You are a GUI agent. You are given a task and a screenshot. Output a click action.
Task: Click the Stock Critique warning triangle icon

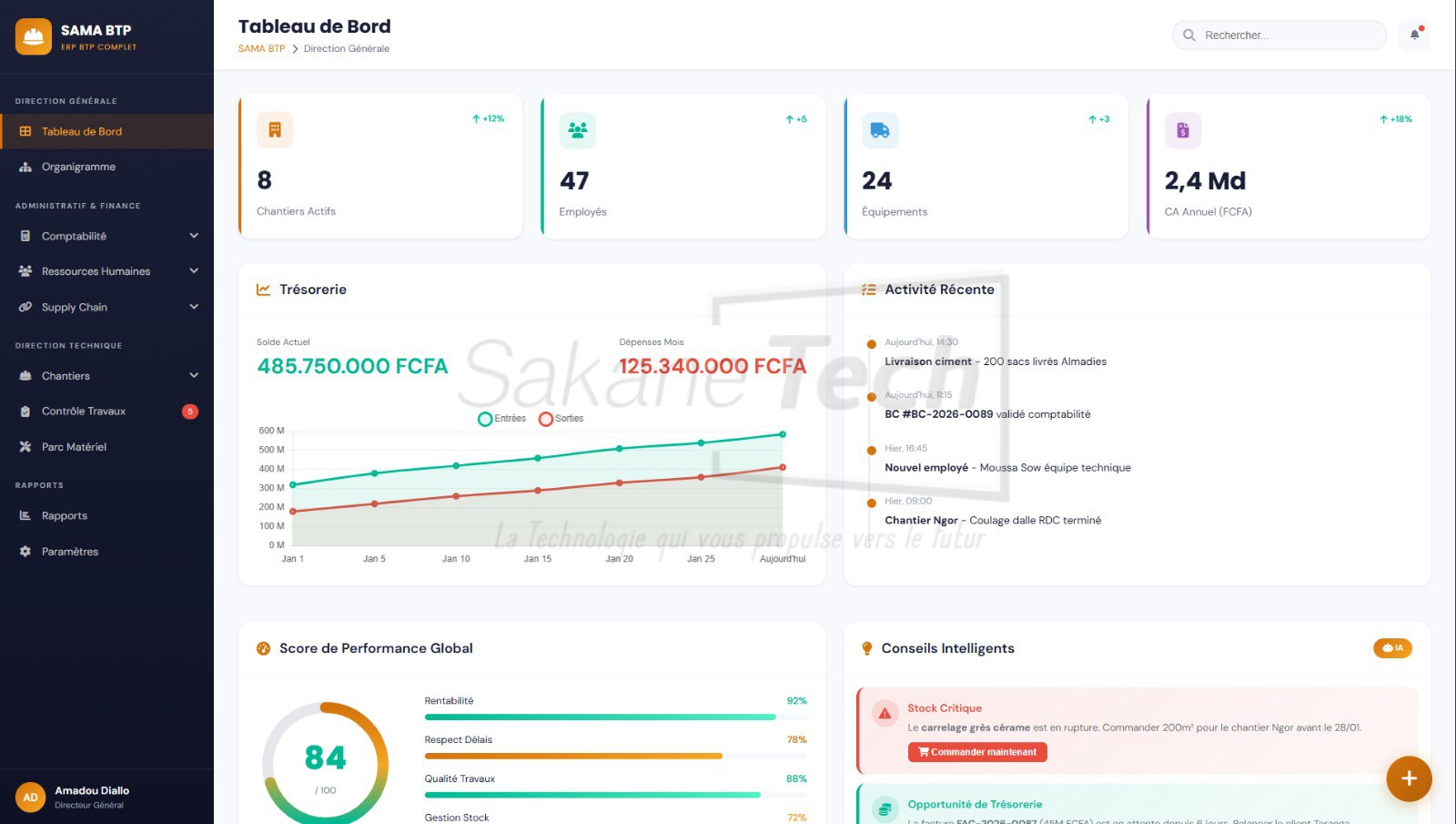[x=885, y=714]
